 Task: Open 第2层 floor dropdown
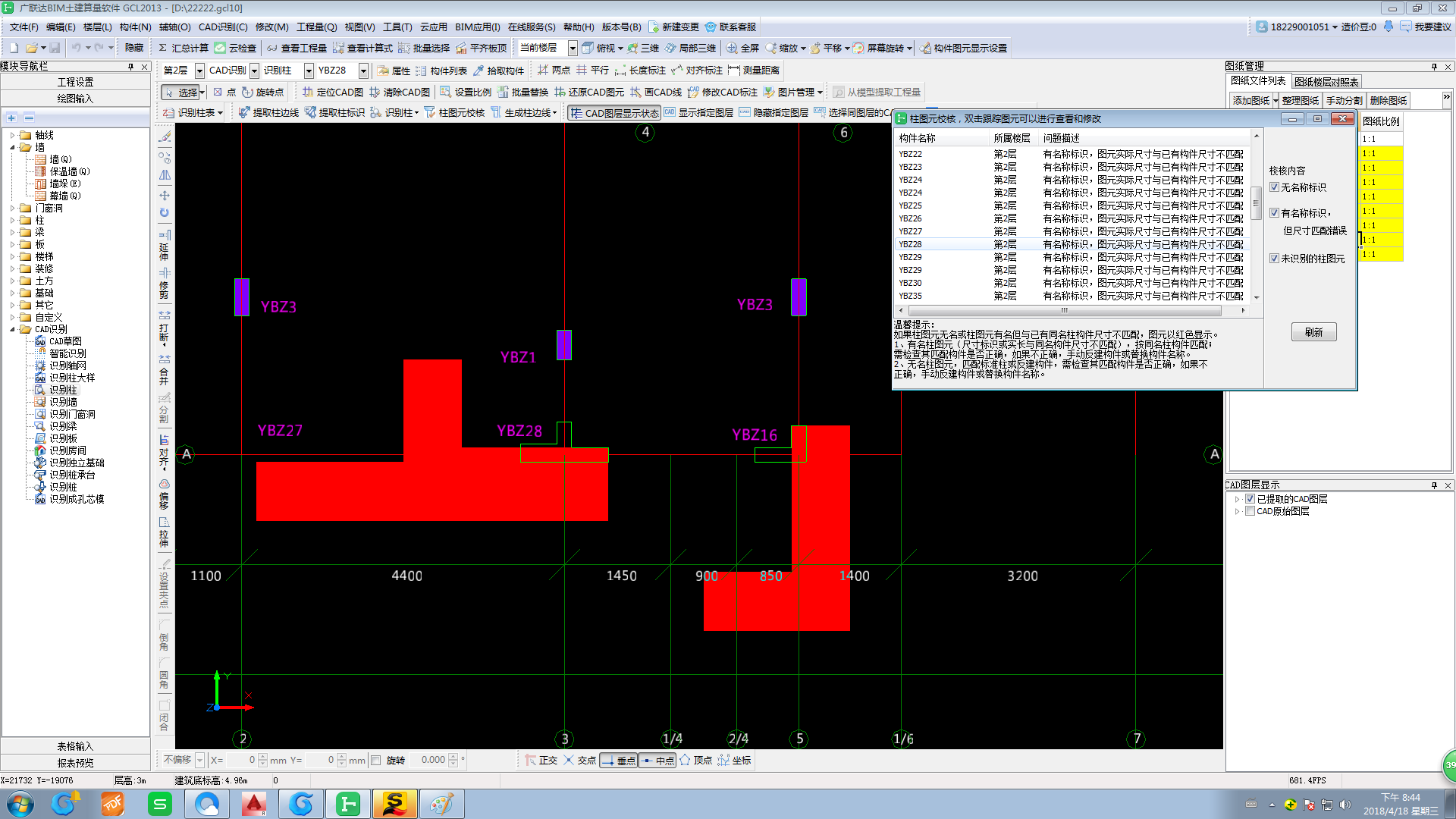[199, 71]
